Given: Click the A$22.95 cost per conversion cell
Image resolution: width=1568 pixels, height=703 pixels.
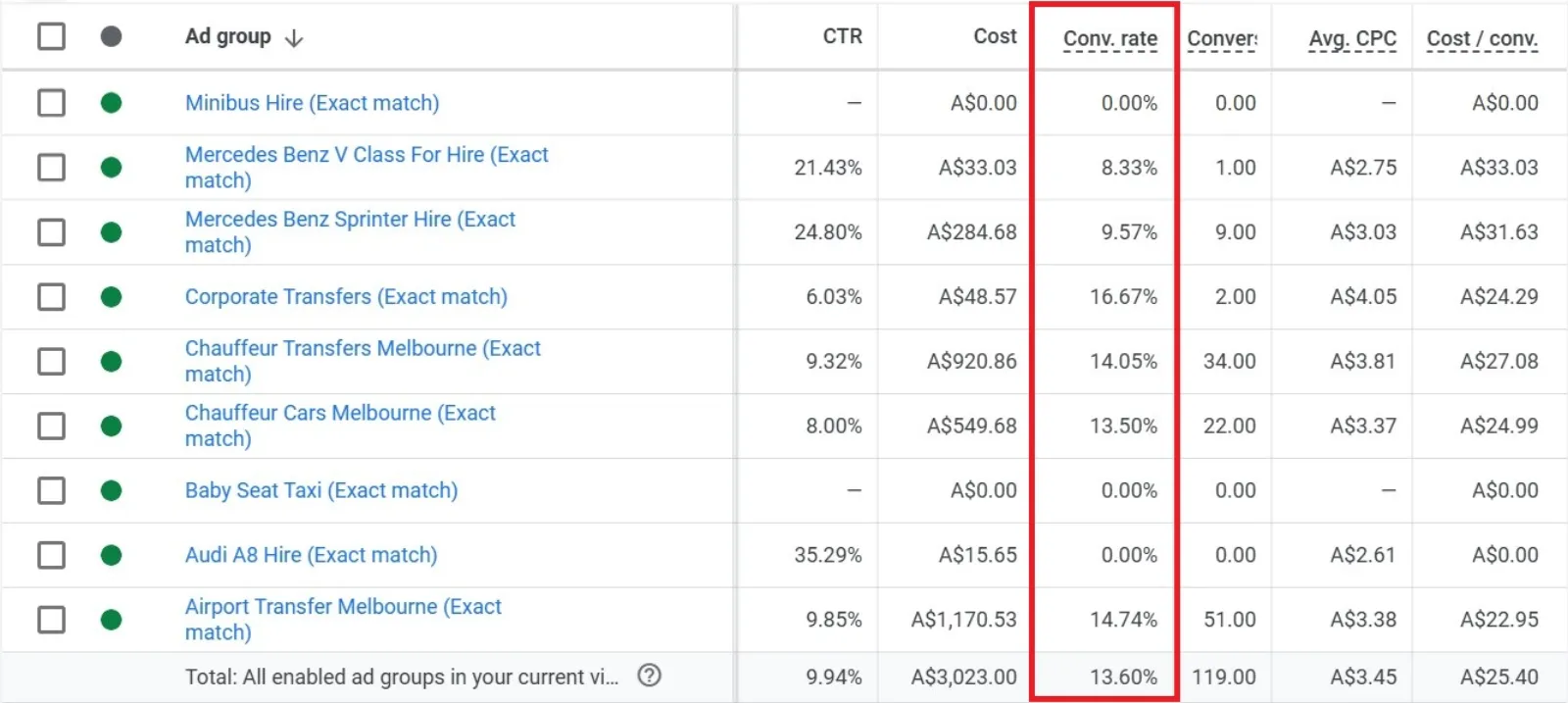Looking at the screenshot, I should click(1499, 620).
